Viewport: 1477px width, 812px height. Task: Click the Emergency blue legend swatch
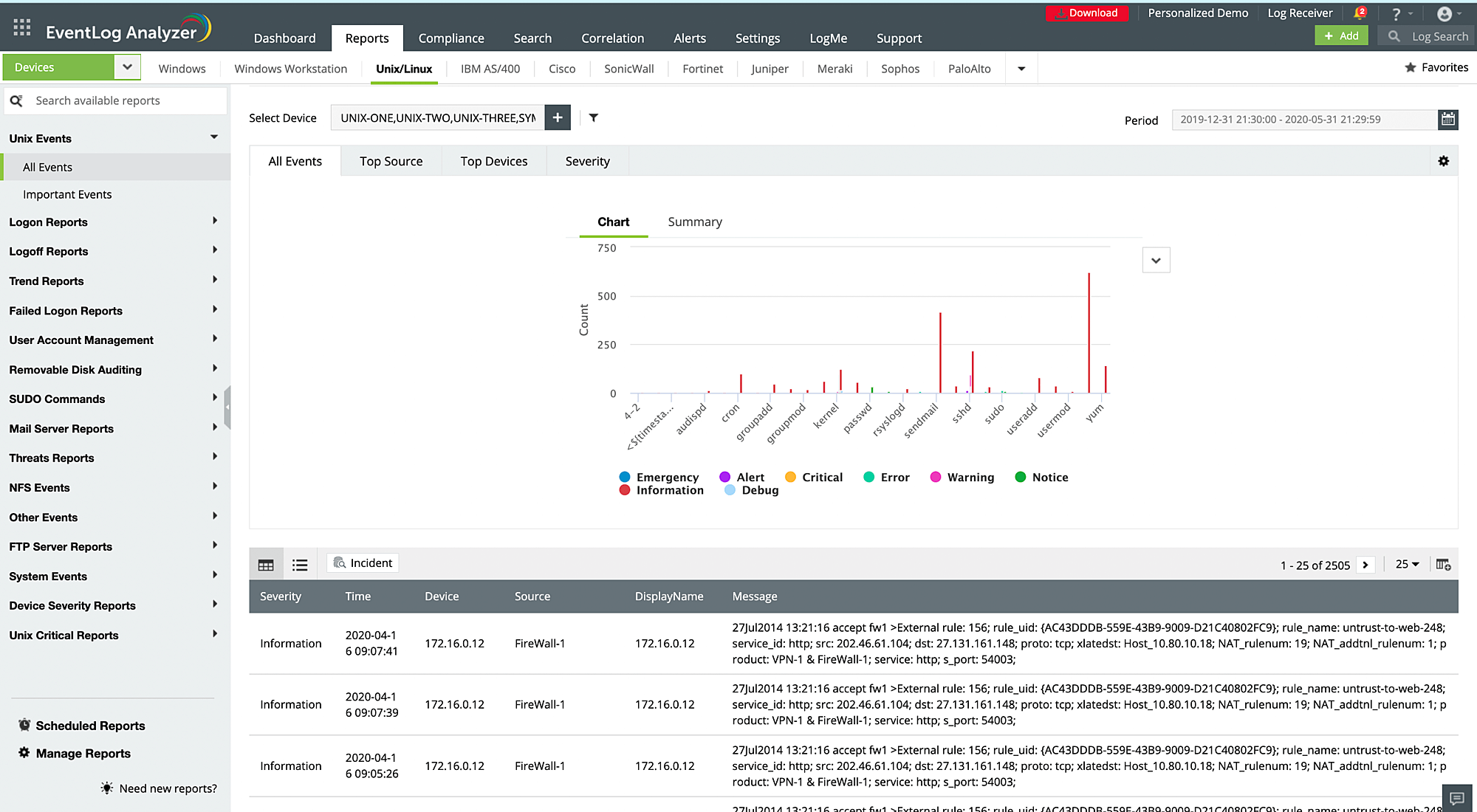tap(625, 478)
